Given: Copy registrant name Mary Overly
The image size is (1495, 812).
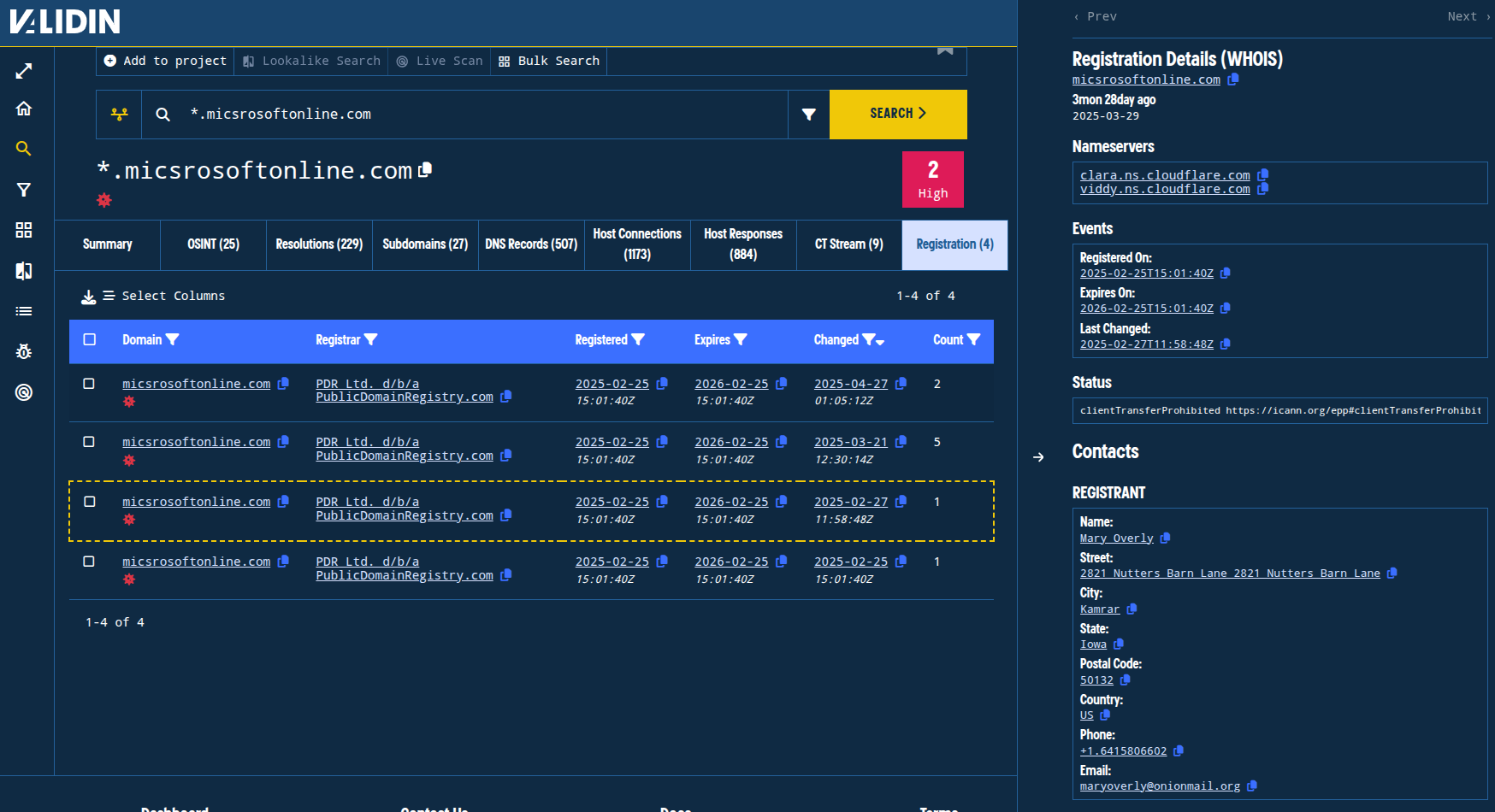Looking at the screenshot, I should (x=1166, y=538).
